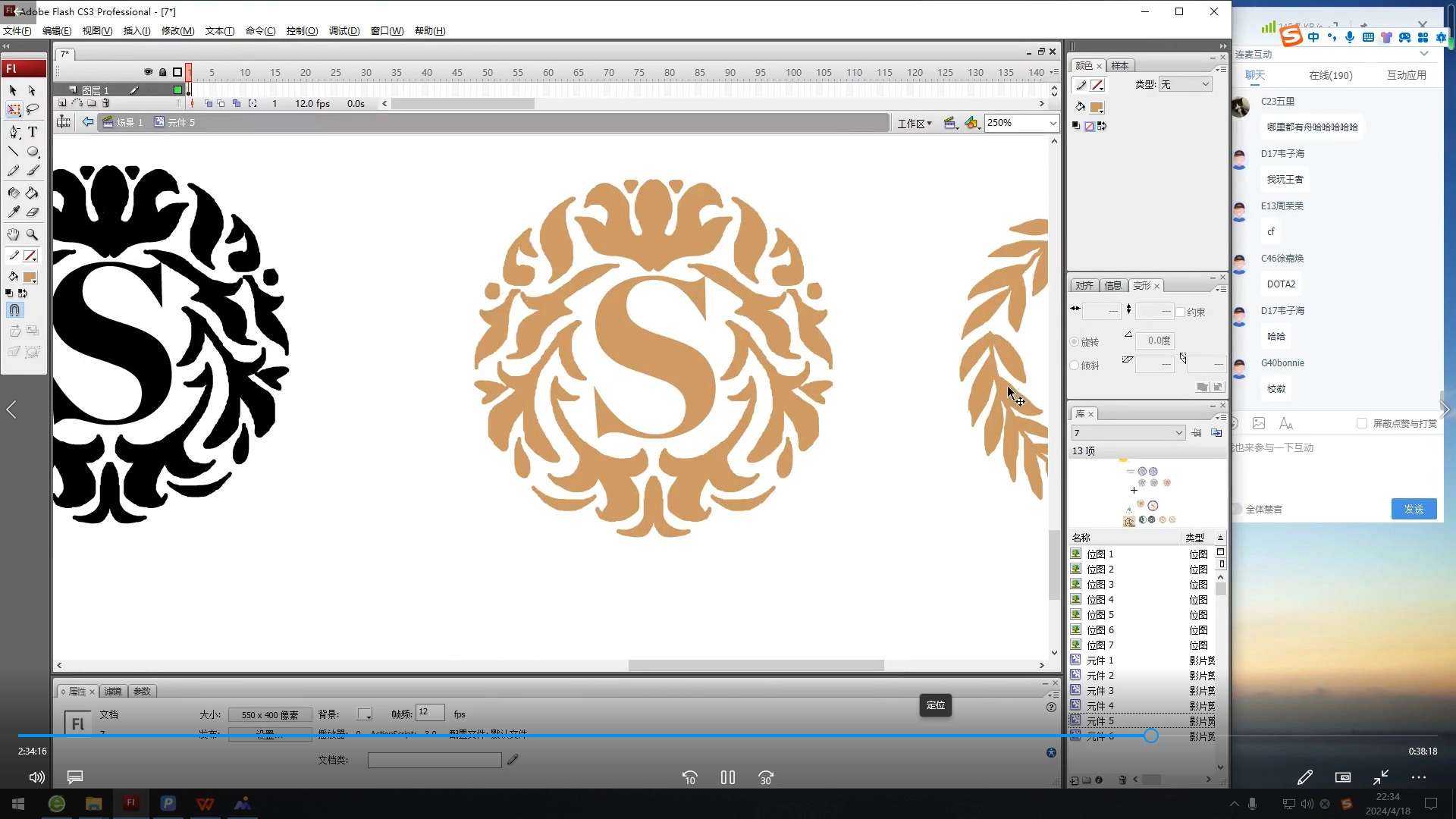The width and height of the screenshot is (1456, 819).
Task: Pick the Eyedropper tool
Action: 14,213
